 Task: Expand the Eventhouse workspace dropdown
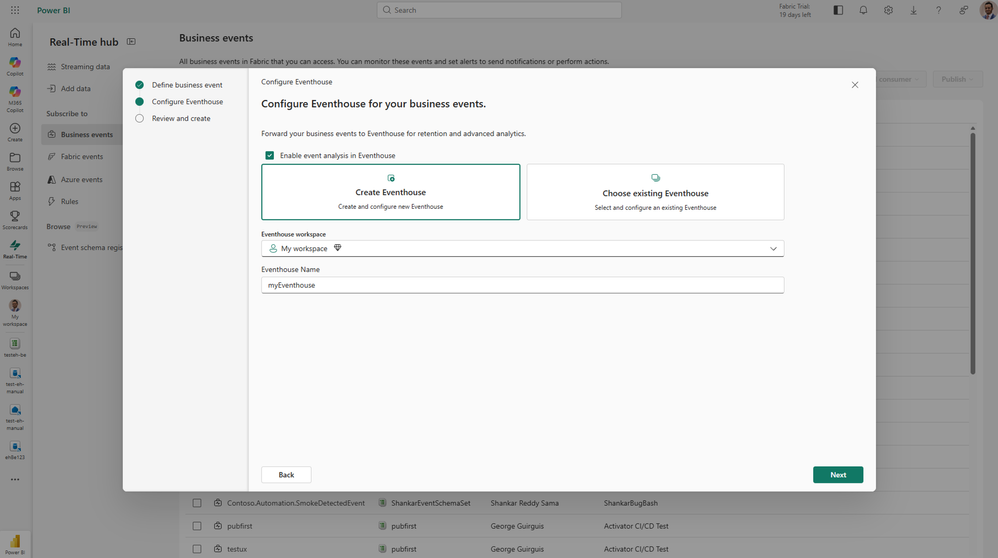pyautogui.click(x=523, y=248)
